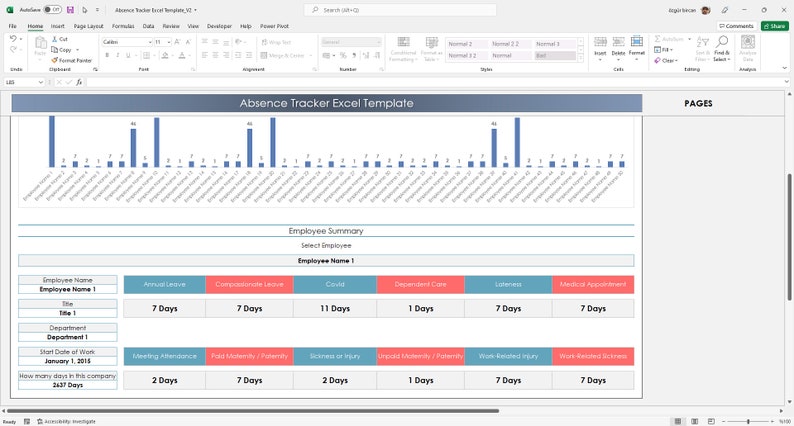Open the Power Pivot tab
Screen dimensions: 794x426
274,26
